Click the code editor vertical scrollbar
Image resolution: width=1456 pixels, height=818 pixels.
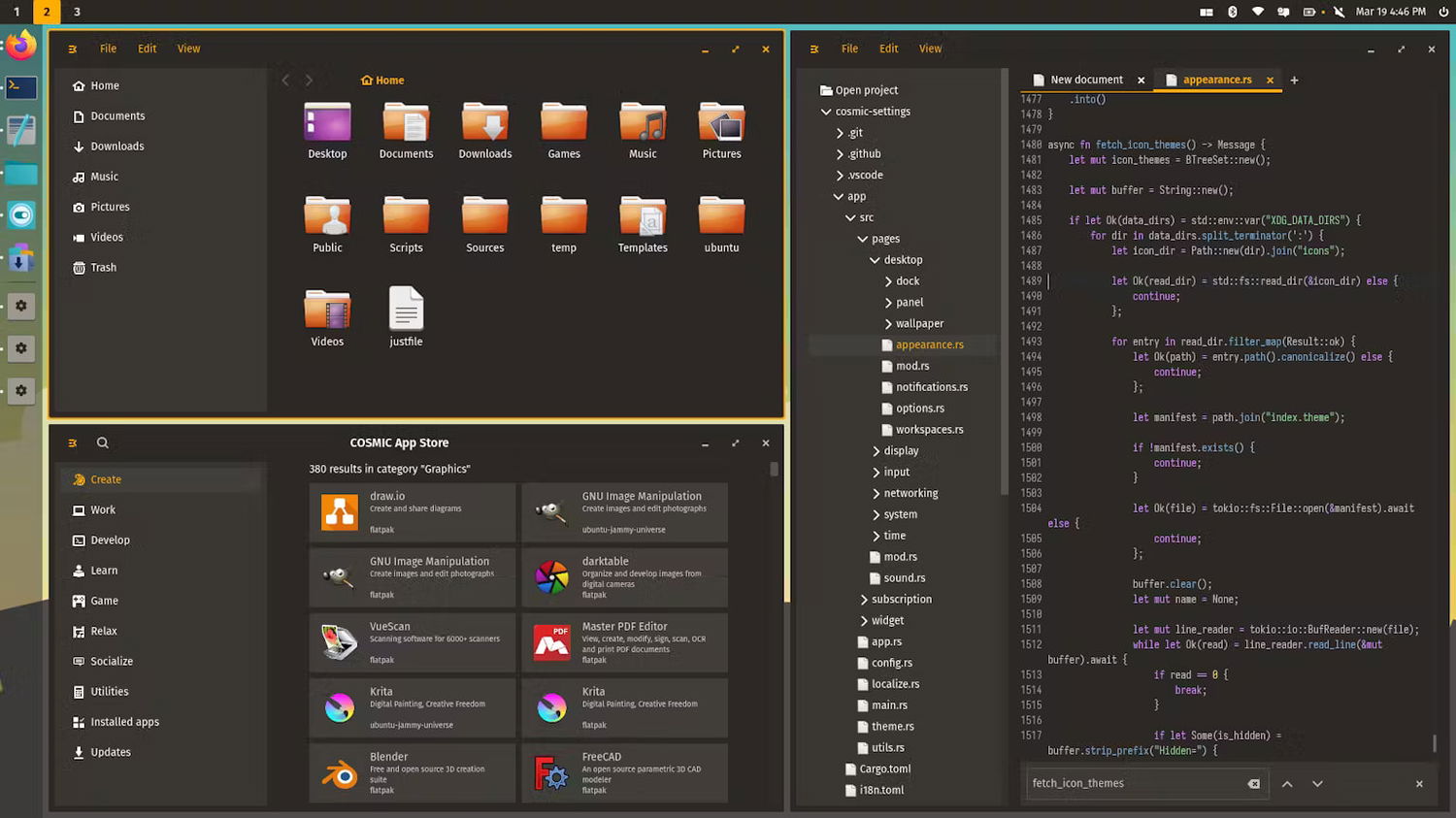[x=1435, y=743]
